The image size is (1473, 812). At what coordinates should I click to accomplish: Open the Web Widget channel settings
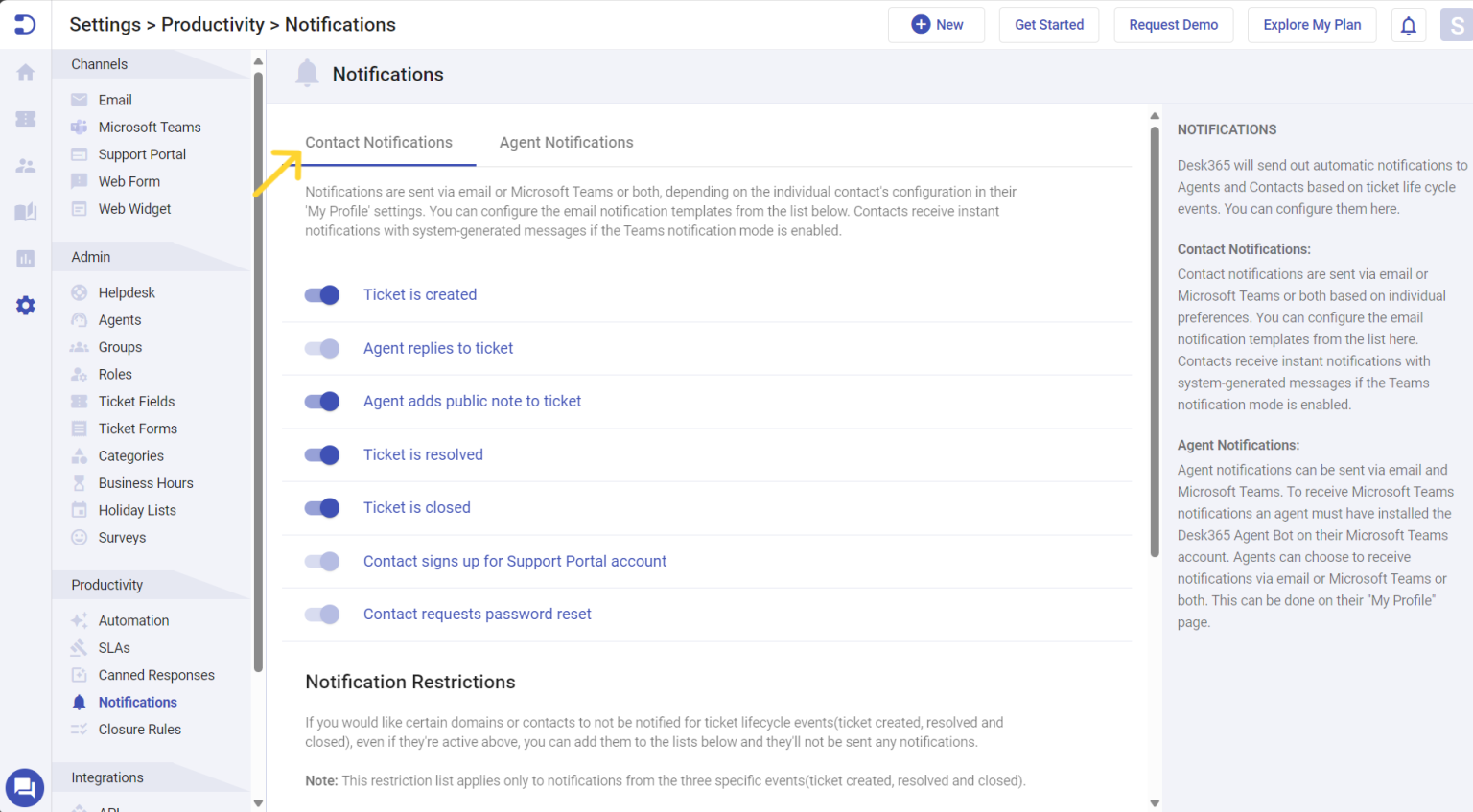click(135, 208)
